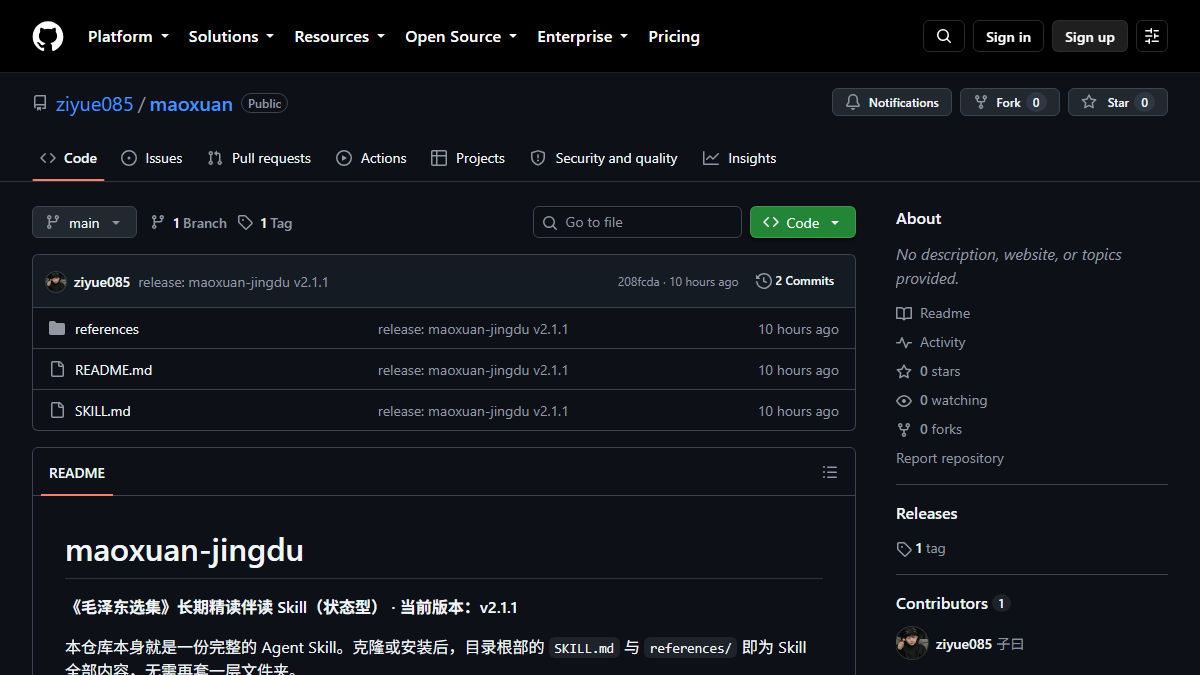This screenshot has width=1200, height=675.
Task: Click the bell Notifications button
Action: pyautogui.click(x=892, y=102)
